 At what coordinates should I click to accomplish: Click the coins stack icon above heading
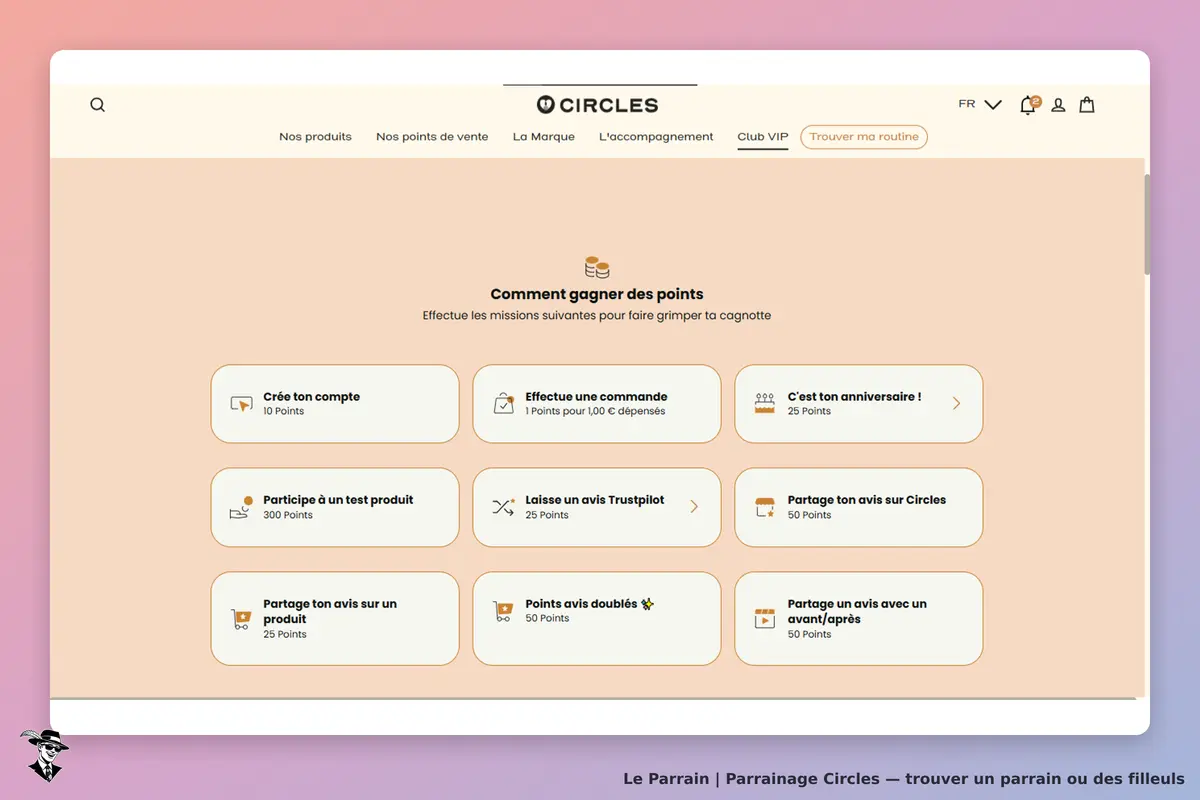(597, 267)
